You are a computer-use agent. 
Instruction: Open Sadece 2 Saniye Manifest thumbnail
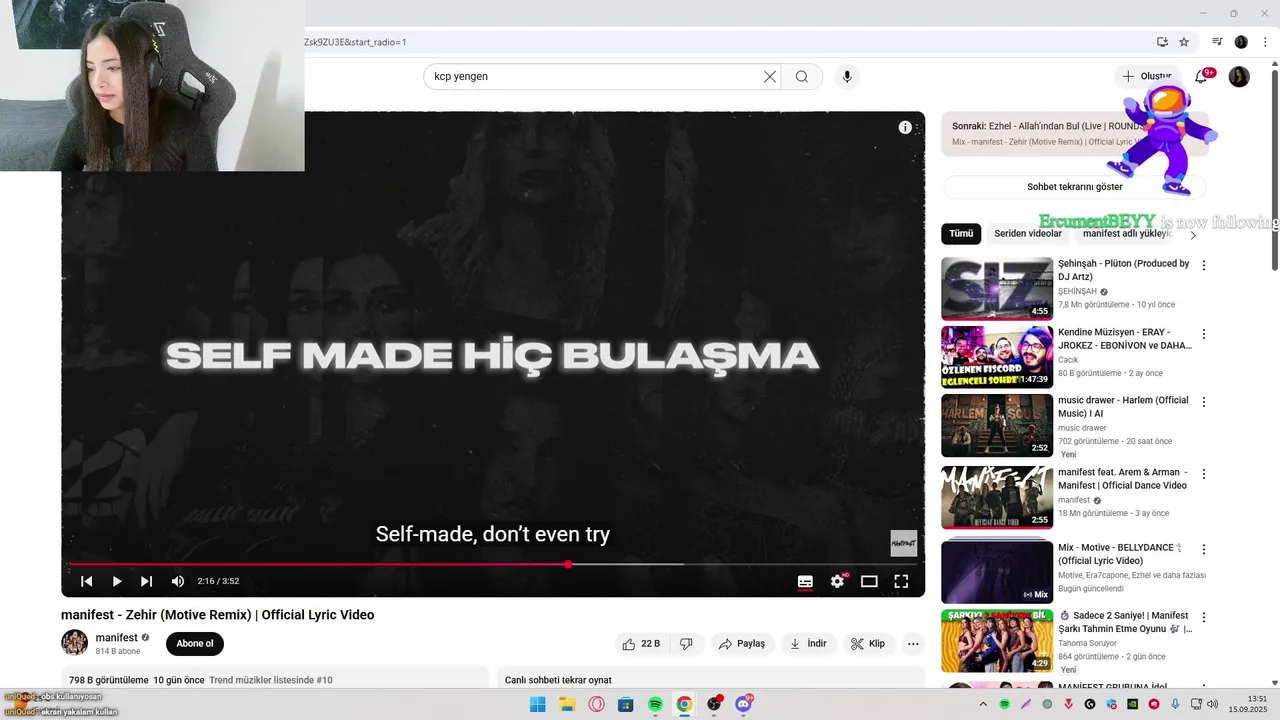pos(997,641)
